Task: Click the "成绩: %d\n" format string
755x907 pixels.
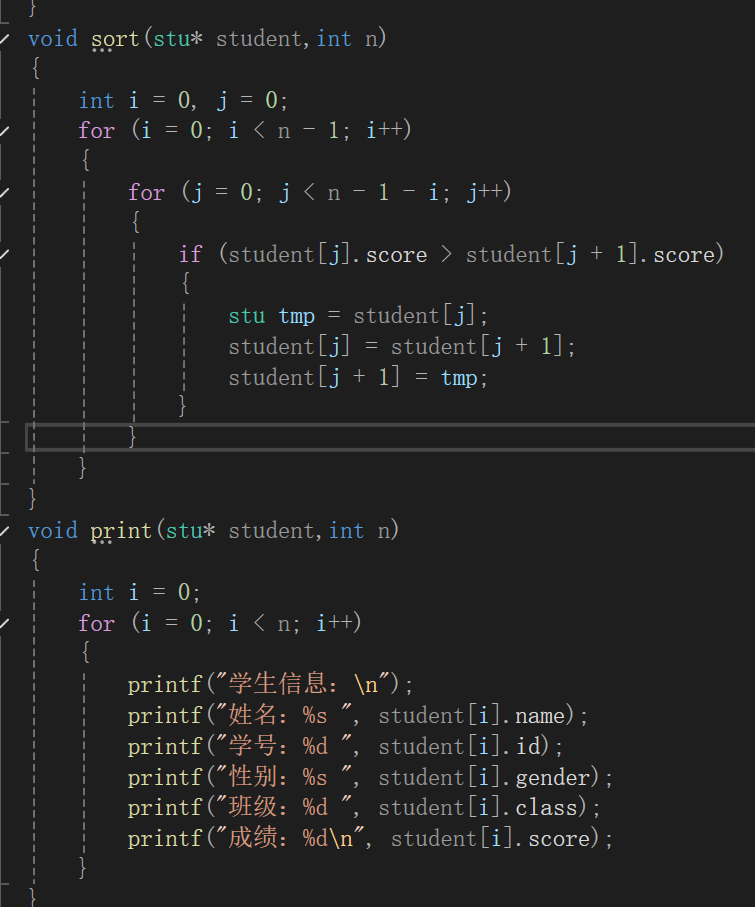Action: [292, 839]
